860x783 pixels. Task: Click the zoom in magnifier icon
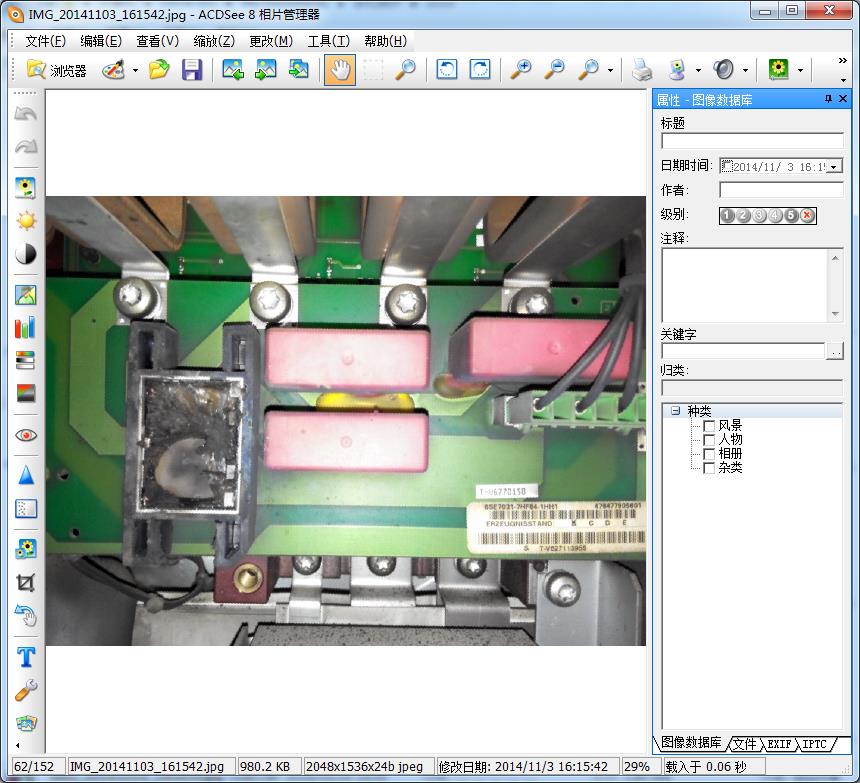coord(520,70)
